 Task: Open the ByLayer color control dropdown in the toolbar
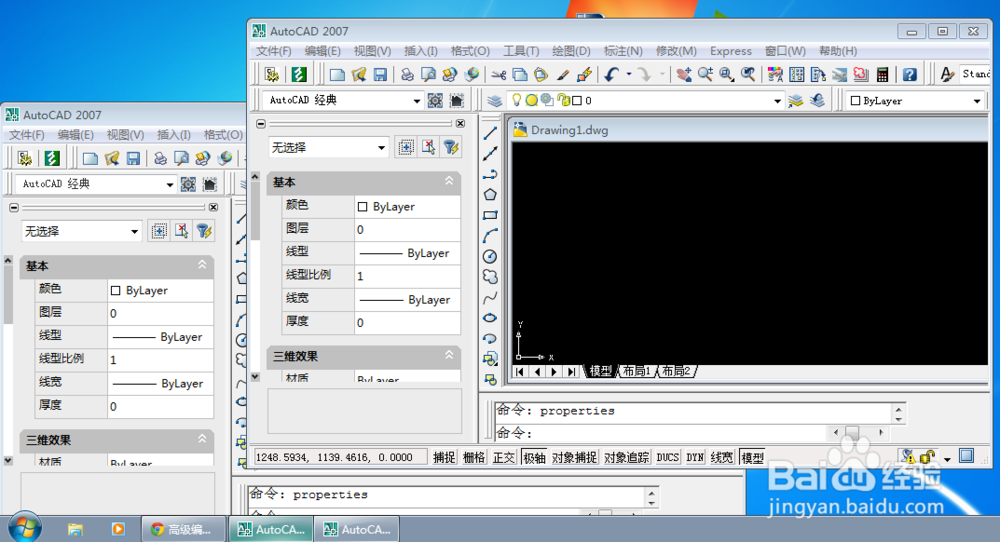pyautogui.click(x=976, y=101)
